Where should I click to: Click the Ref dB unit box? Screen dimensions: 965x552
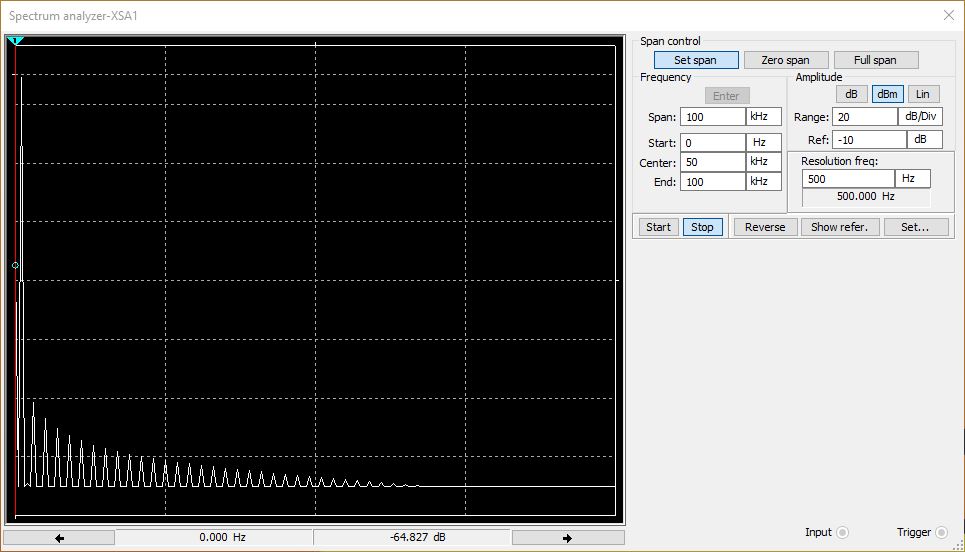(x=925, y=140)
